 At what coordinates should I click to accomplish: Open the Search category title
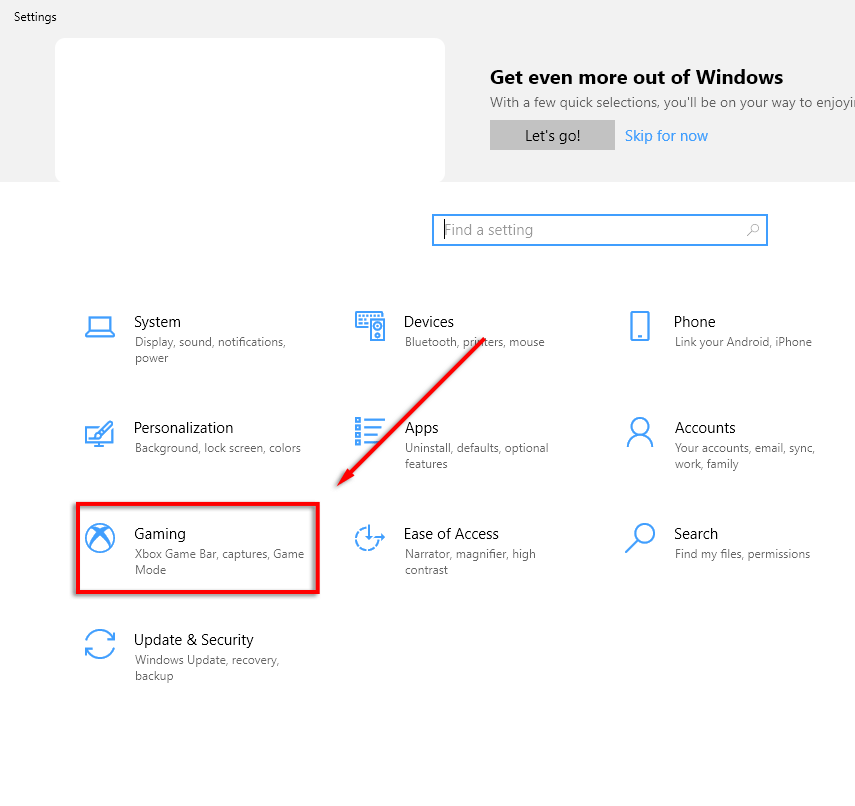point(696,533)
